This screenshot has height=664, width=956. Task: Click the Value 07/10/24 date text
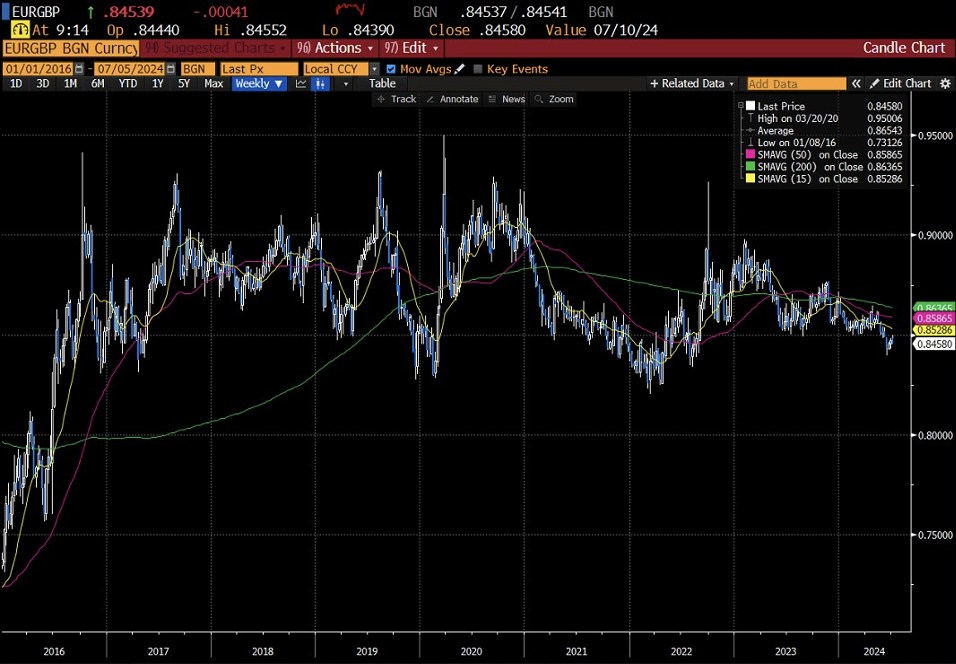[602, 30]
